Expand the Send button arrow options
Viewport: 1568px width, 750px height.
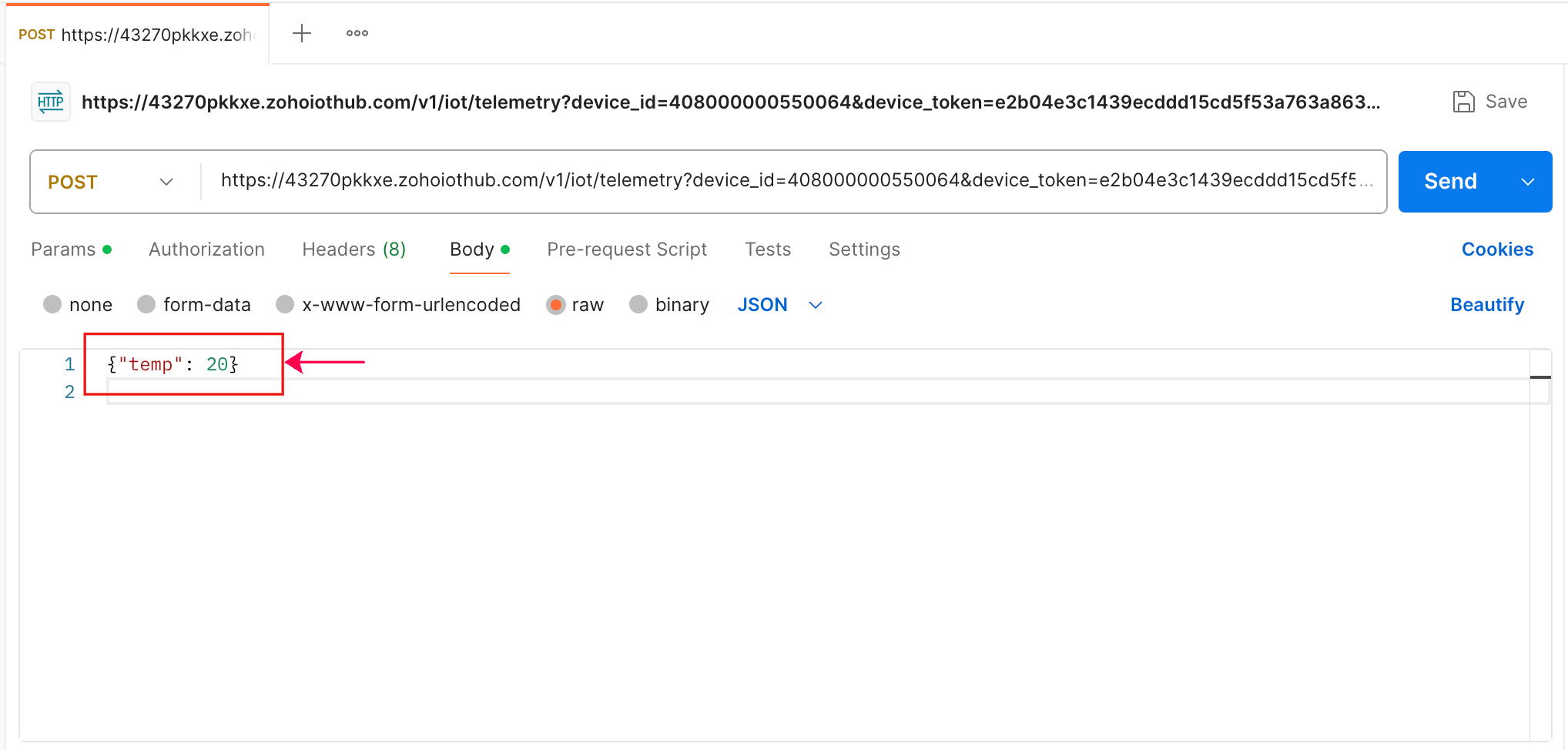click(x=1528, y=182)
